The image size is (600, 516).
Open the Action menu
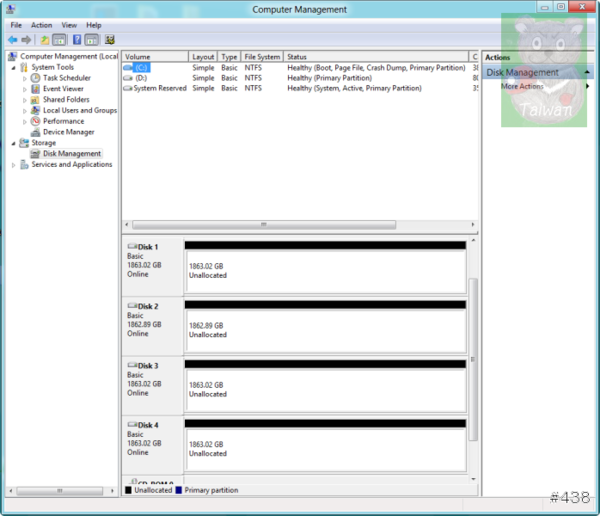pyautogui.click(x=41, y=25)
